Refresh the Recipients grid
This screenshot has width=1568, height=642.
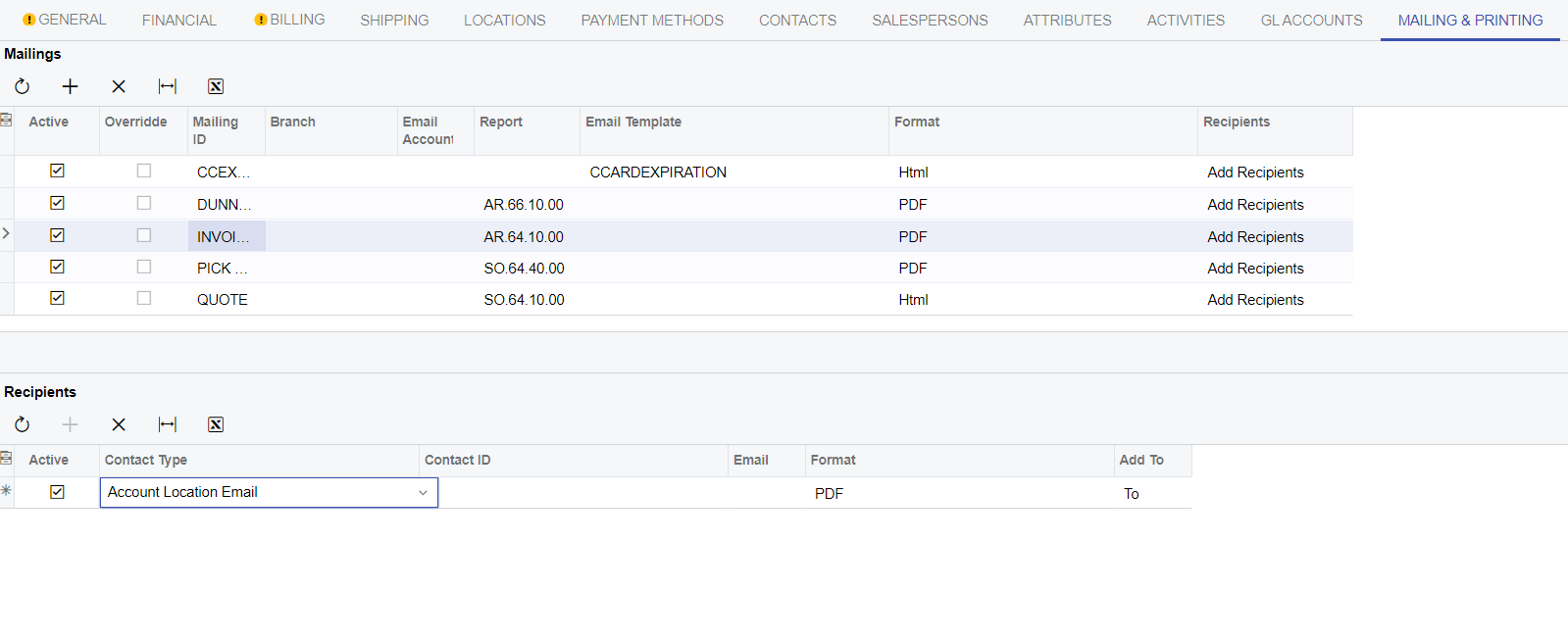[x=22, y=424]
